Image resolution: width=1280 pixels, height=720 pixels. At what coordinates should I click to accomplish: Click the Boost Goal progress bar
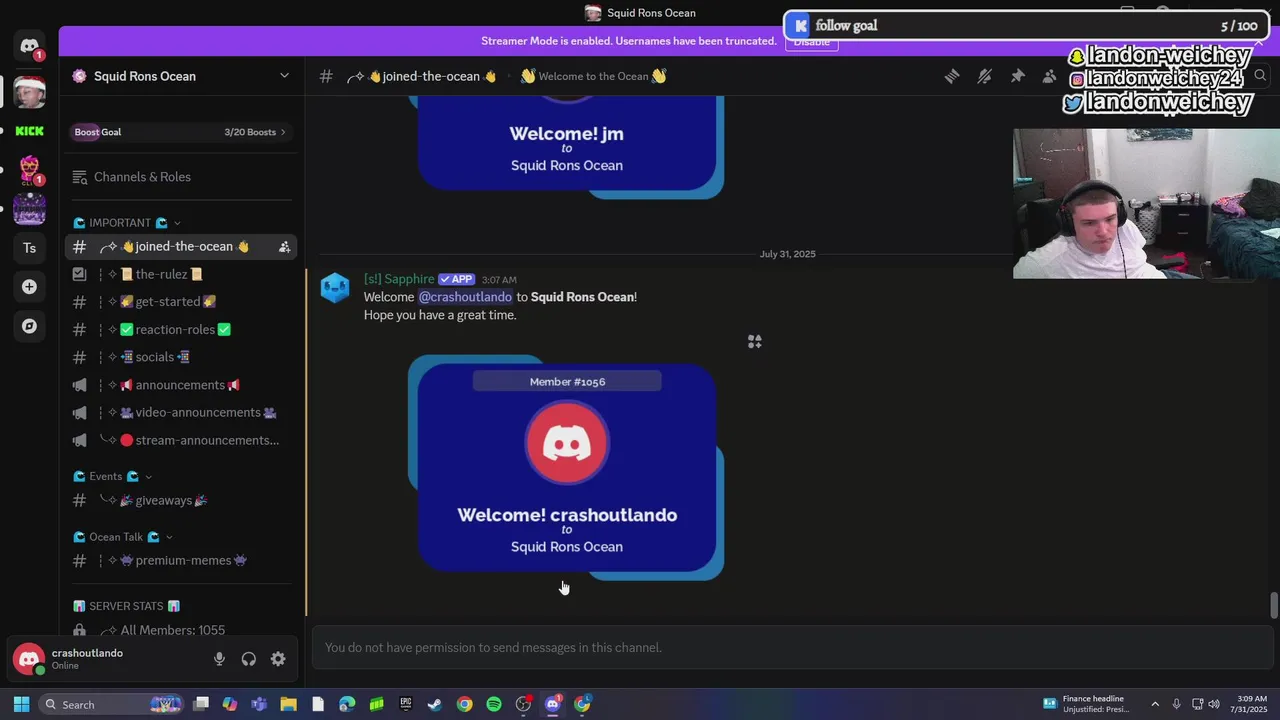coord(182,132)
